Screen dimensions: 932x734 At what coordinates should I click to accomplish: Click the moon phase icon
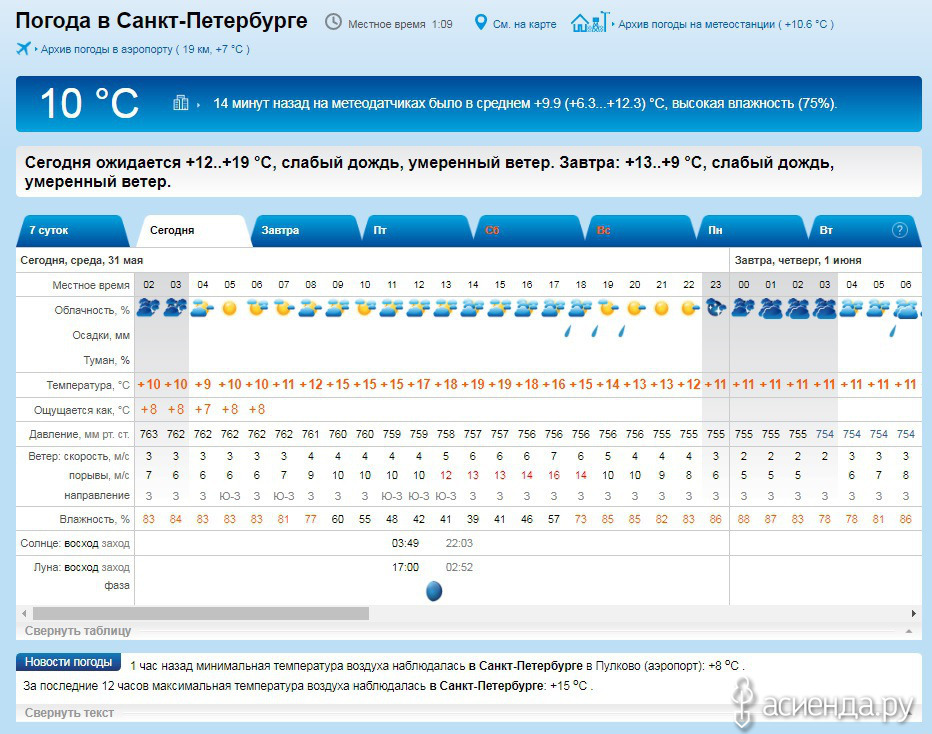point(434,591)
